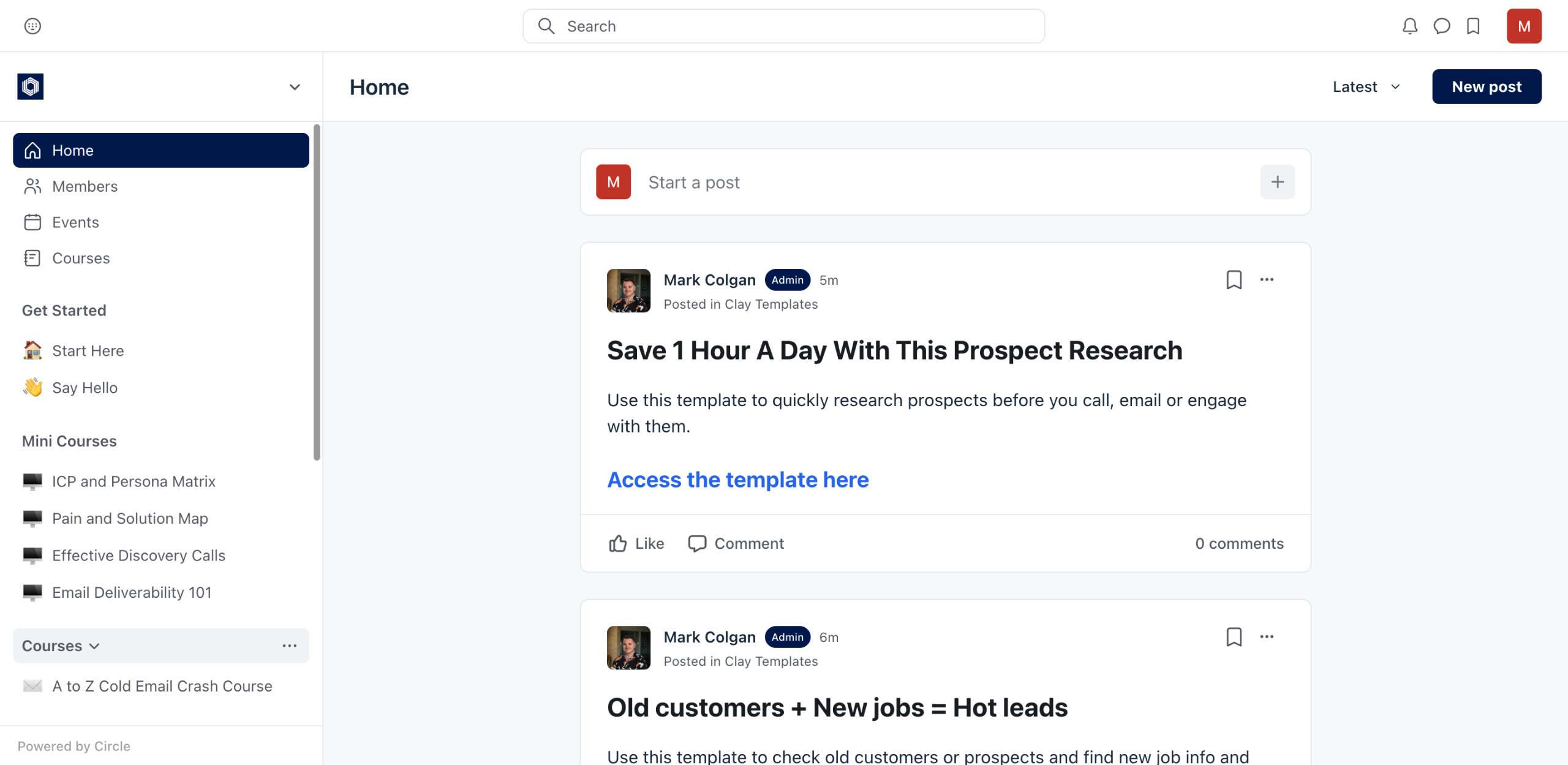Open more options on Save 1 Hour post

[1267, 280]
